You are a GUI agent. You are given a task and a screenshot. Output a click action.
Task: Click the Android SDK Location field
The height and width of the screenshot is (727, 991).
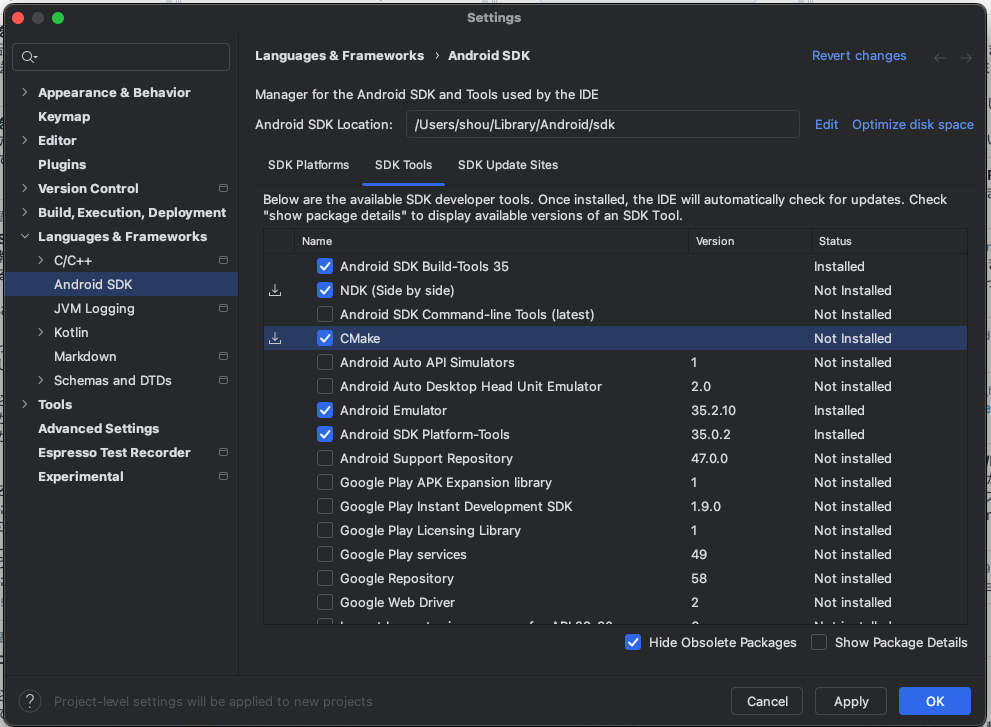602,125
